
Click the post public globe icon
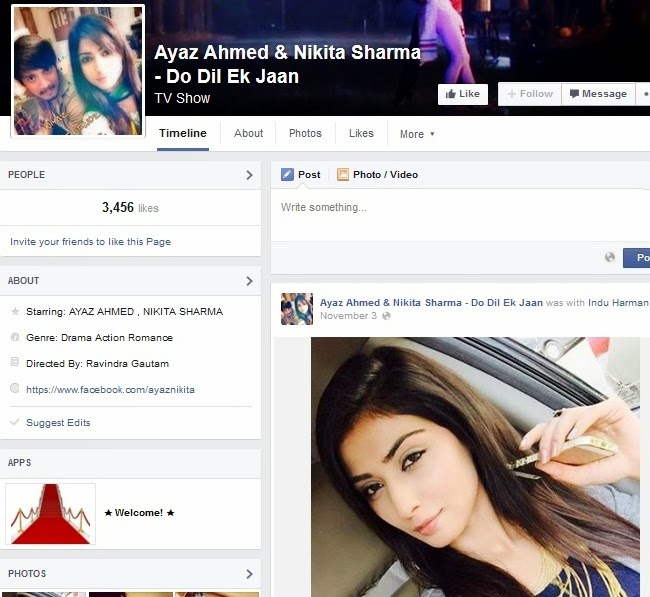pyautogui.click(x=386, y=316)
